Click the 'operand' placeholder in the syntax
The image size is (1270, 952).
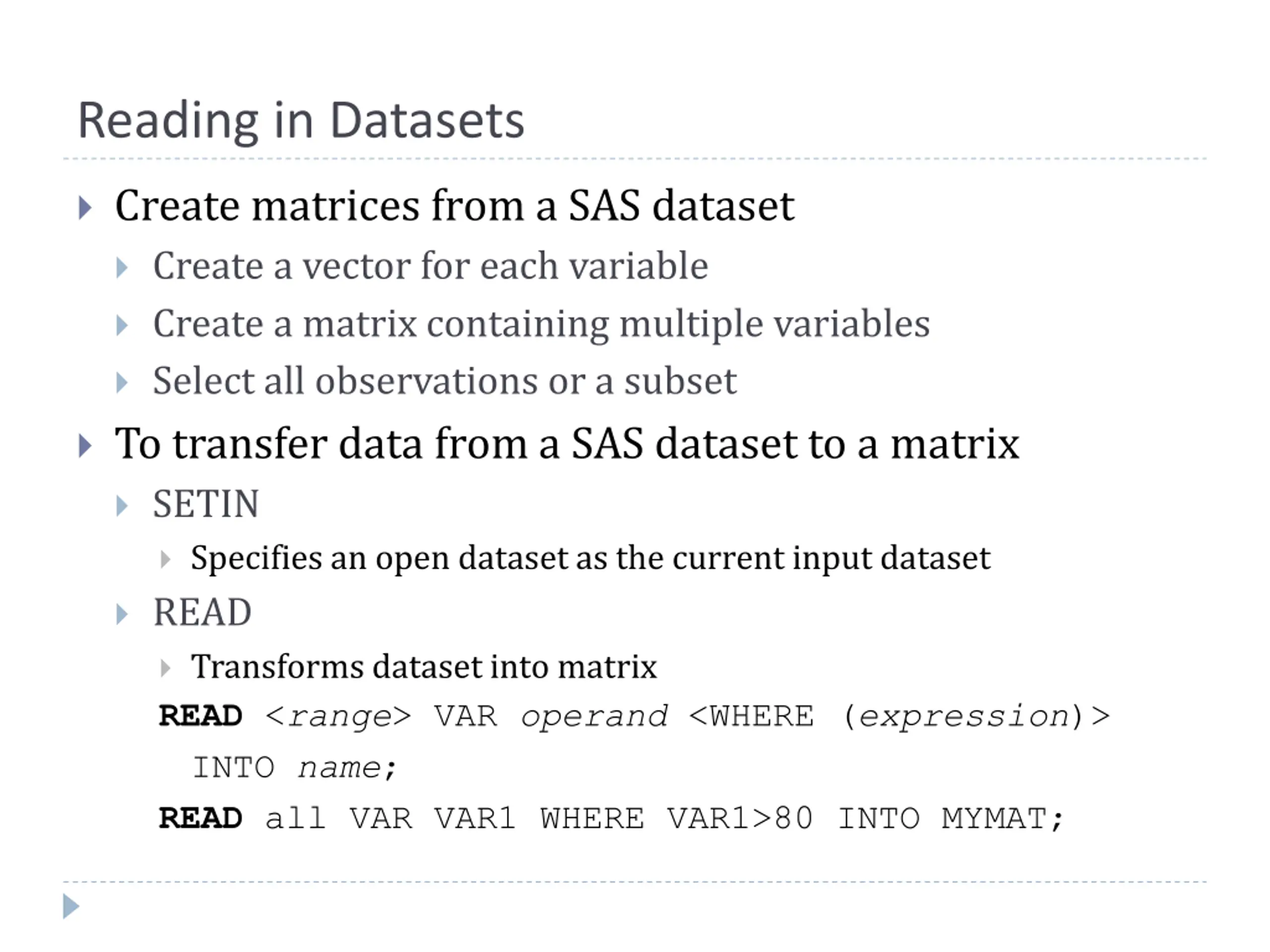[594, 717]
